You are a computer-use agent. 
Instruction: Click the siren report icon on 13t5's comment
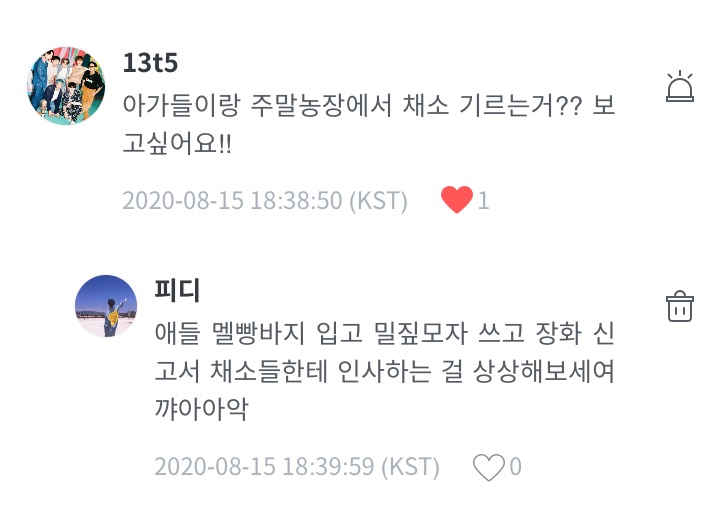[680, 87]
